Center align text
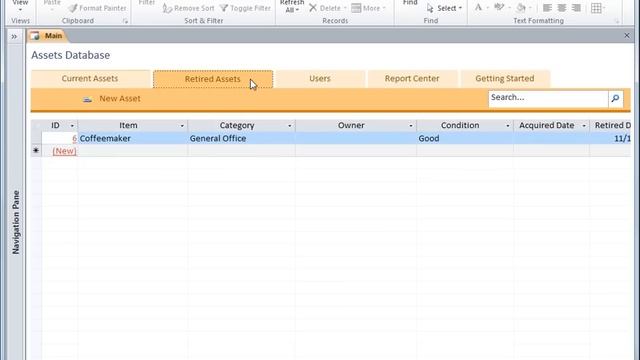Screen dimensions: 640x360 click(x=562, y=8)
